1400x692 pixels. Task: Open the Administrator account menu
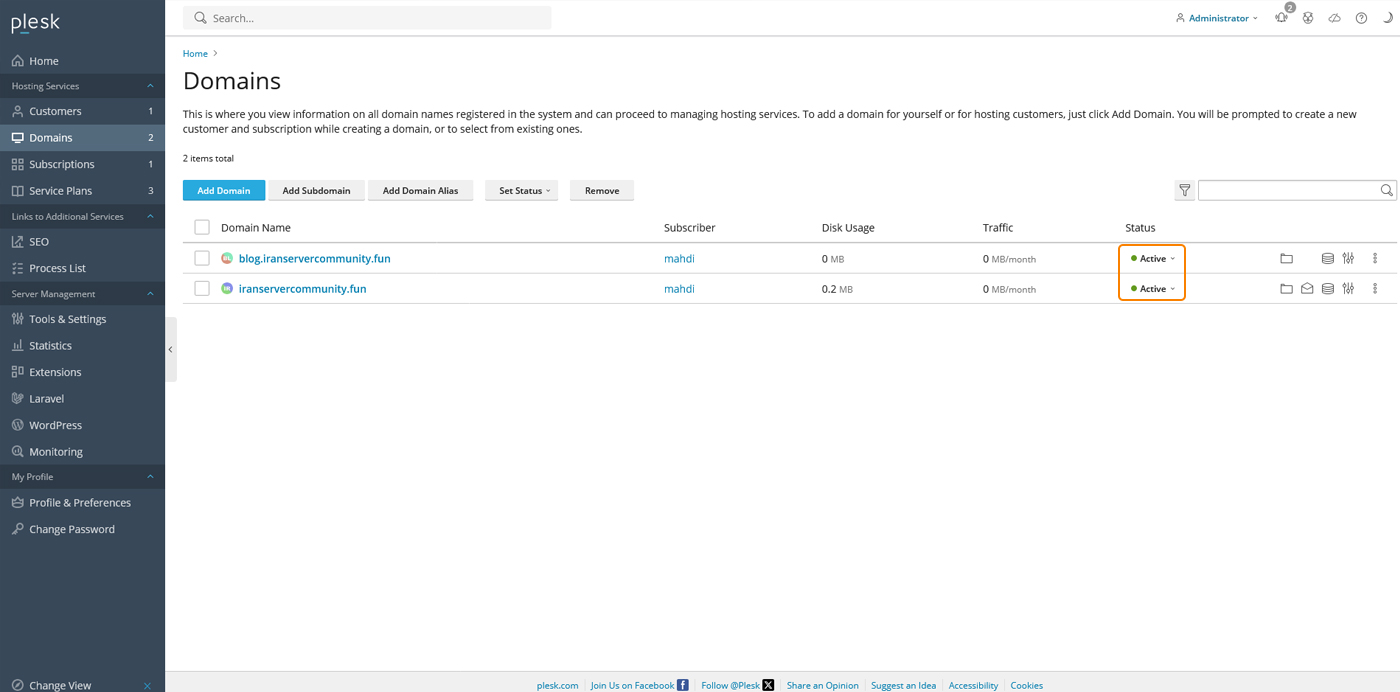1217,18
